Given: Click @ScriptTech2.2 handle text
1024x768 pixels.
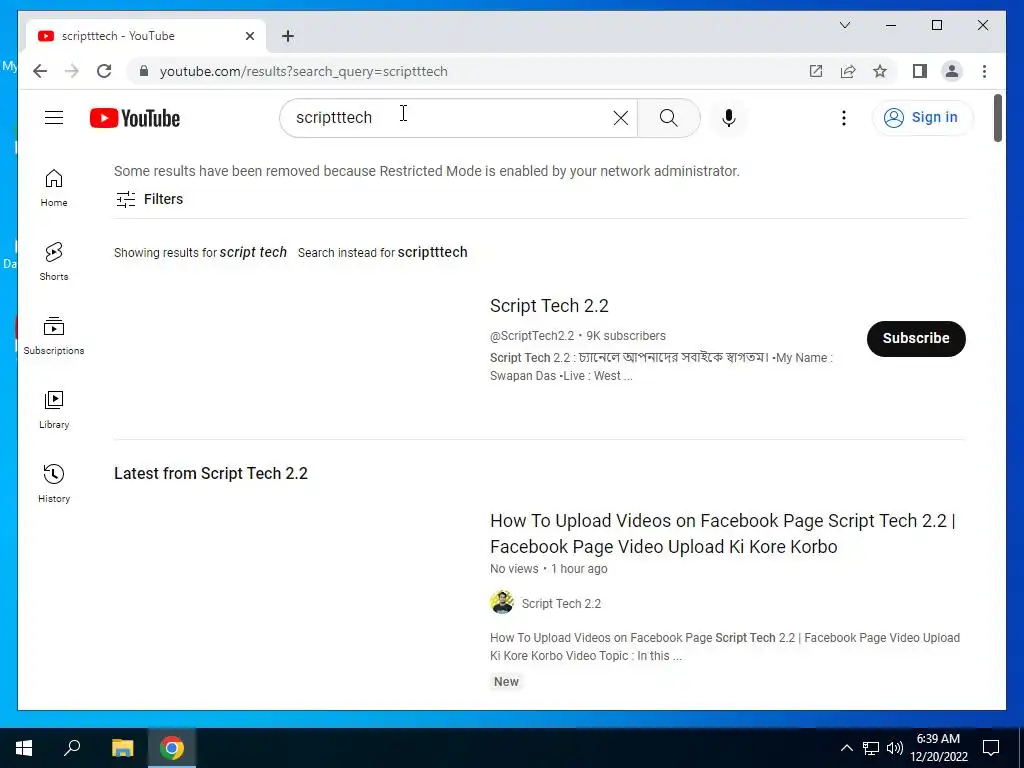Looking at the screenshot, I should pyautogui.click(x=532, y=336).
